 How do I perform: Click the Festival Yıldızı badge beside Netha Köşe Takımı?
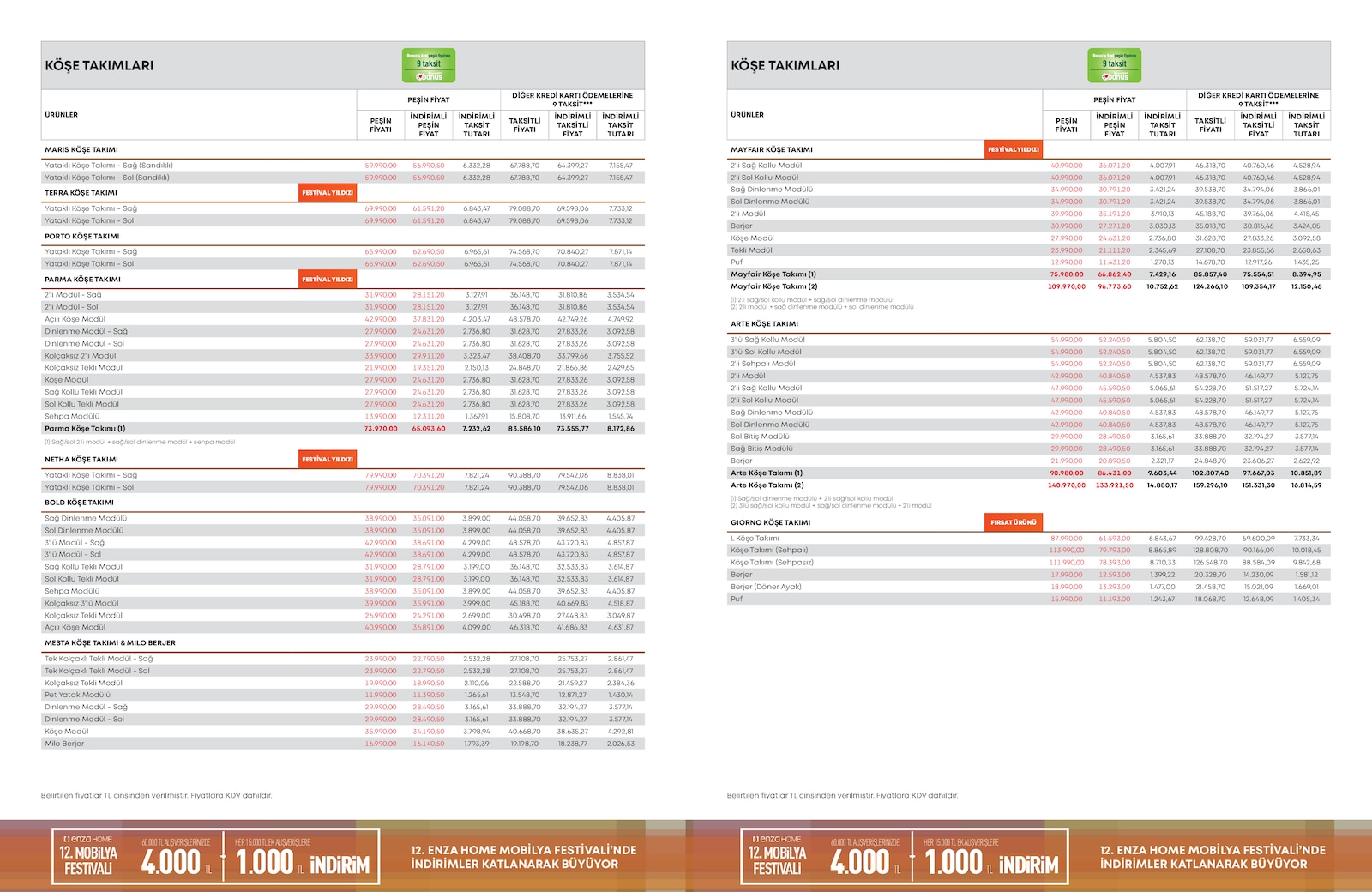tap(328, 460)
